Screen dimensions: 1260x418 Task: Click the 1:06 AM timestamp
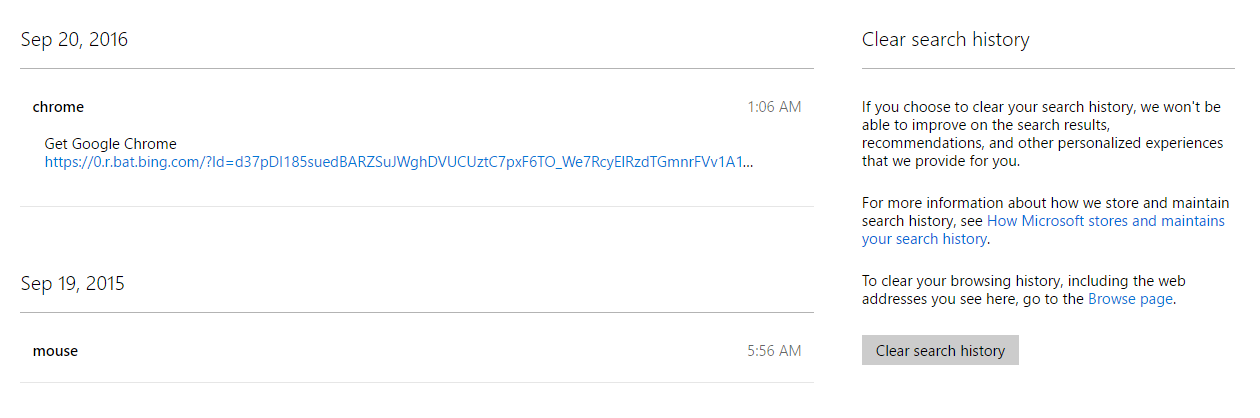tap(774, 107)
